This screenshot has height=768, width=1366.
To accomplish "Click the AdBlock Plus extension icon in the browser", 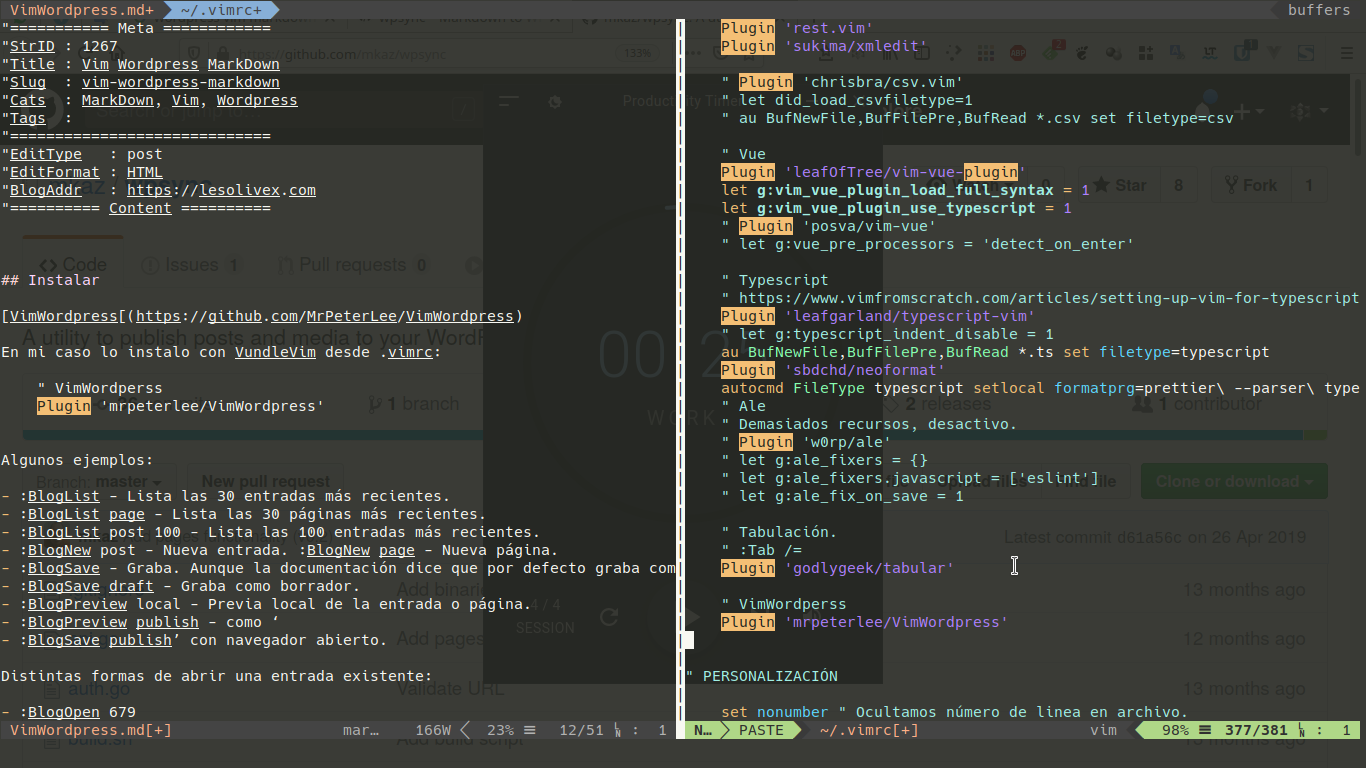I will click(1017, 53).
